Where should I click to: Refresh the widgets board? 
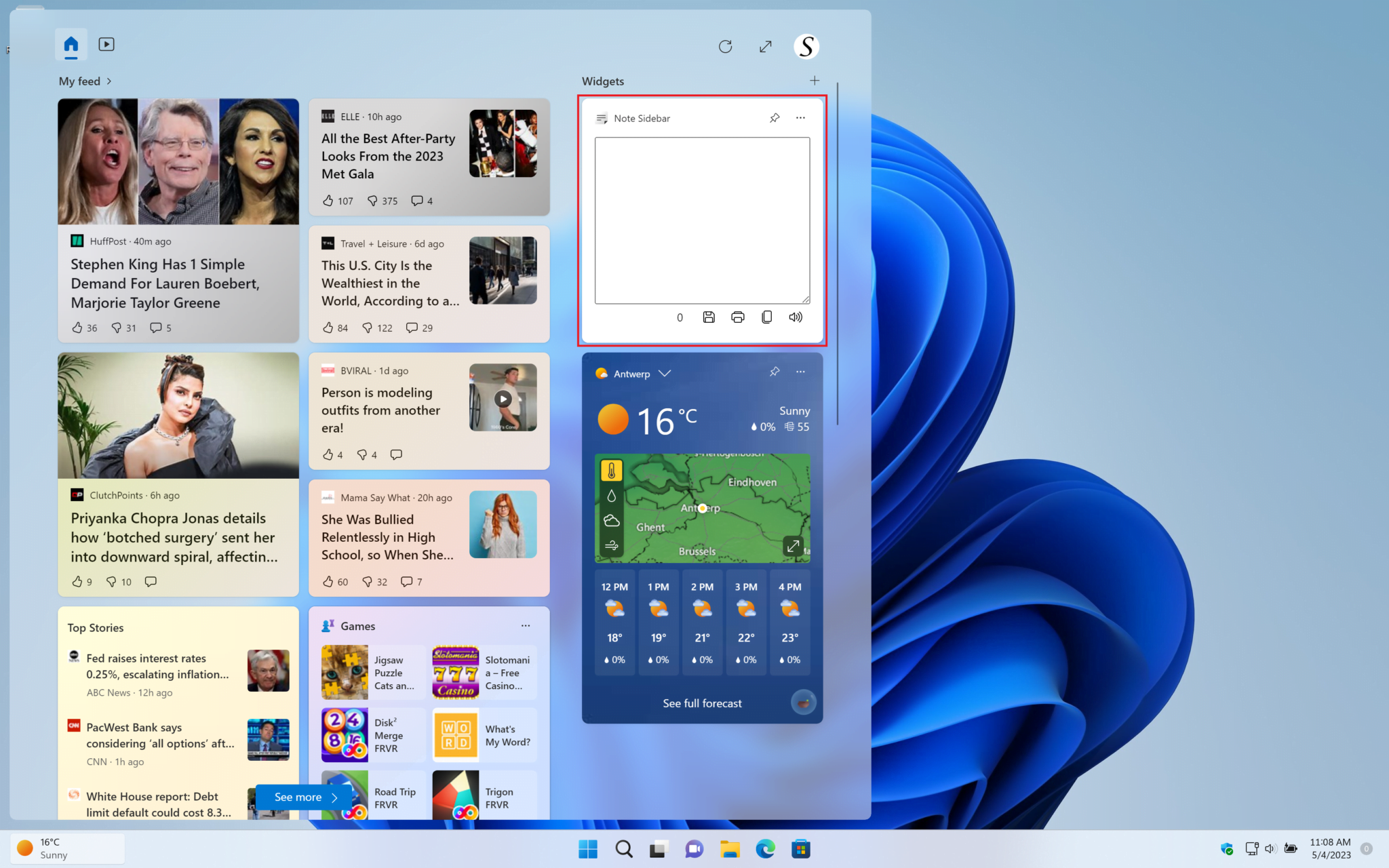pyautogui.click(x=725, y=46)
